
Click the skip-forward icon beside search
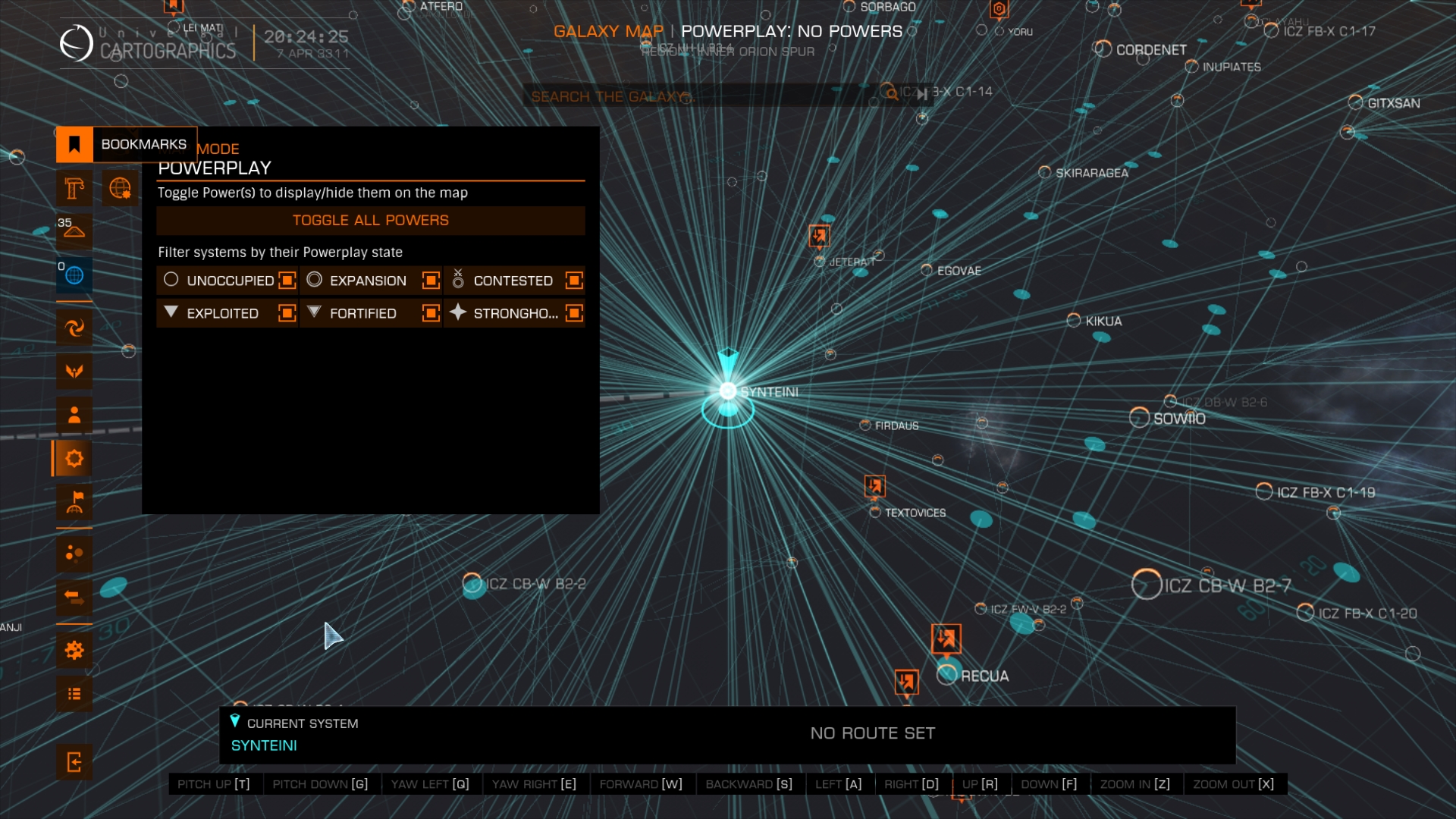coord(922,94)
